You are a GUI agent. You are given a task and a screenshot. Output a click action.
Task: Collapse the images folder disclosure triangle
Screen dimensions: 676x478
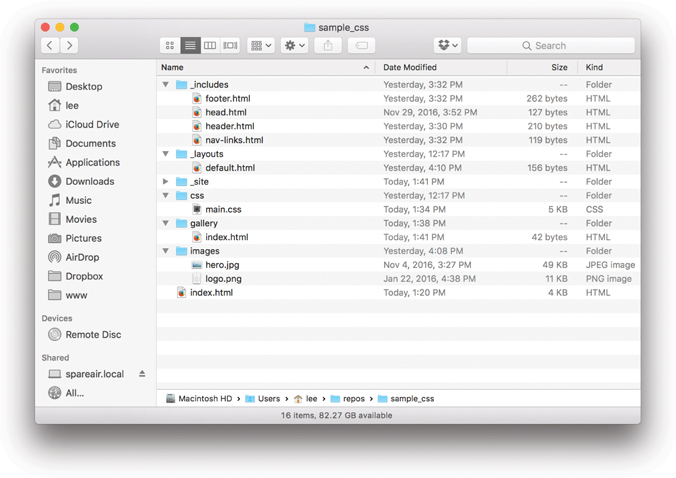pyautogui.click(x=166, y=251)
